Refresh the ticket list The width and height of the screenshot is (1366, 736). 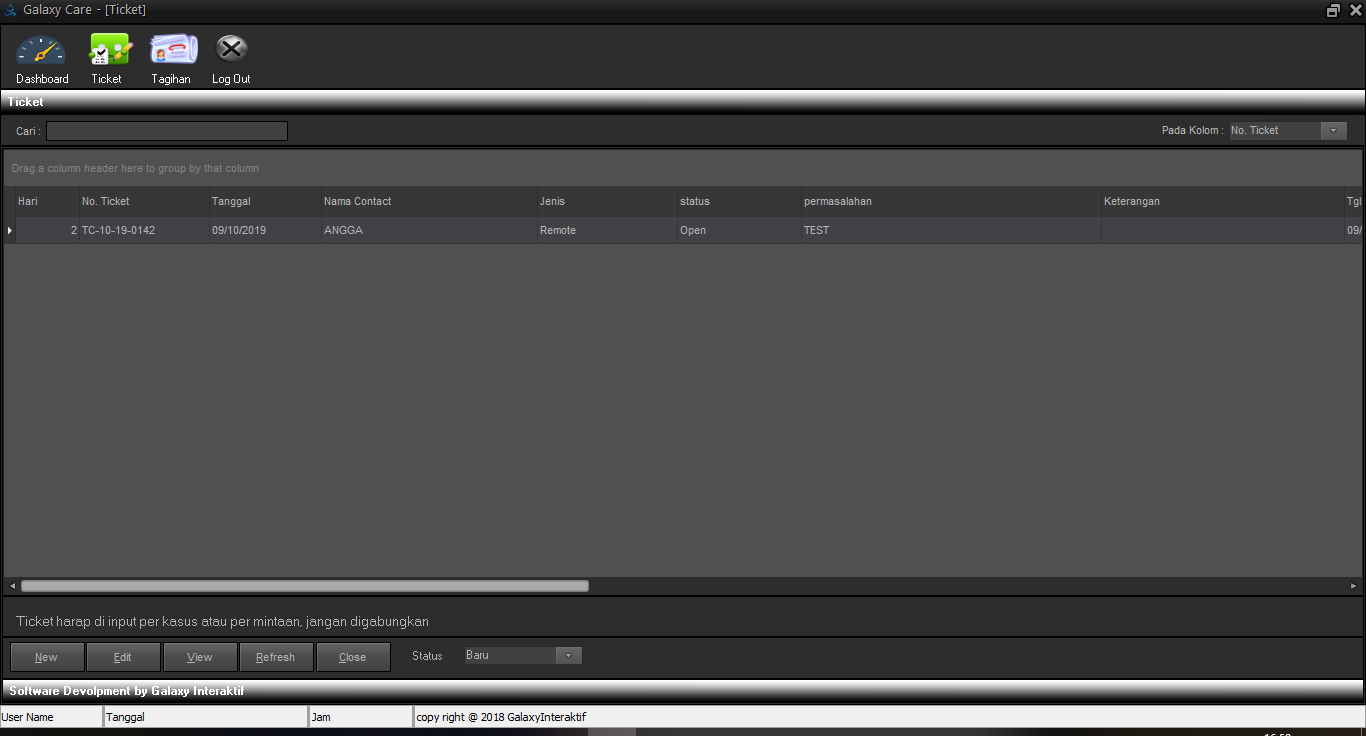[275, 657]
